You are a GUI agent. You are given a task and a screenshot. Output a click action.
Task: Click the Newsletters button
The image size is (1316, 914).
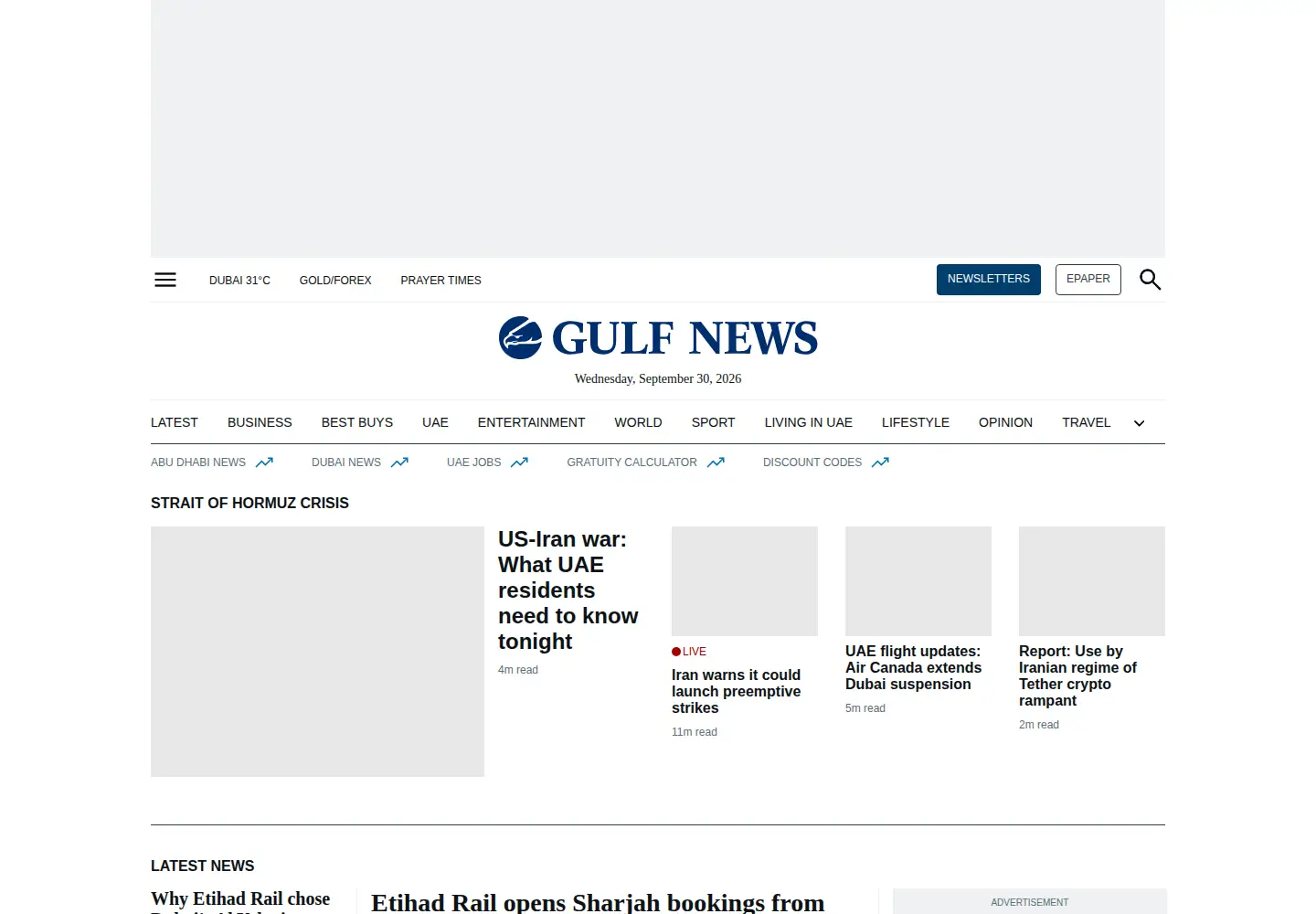[989, 280]
